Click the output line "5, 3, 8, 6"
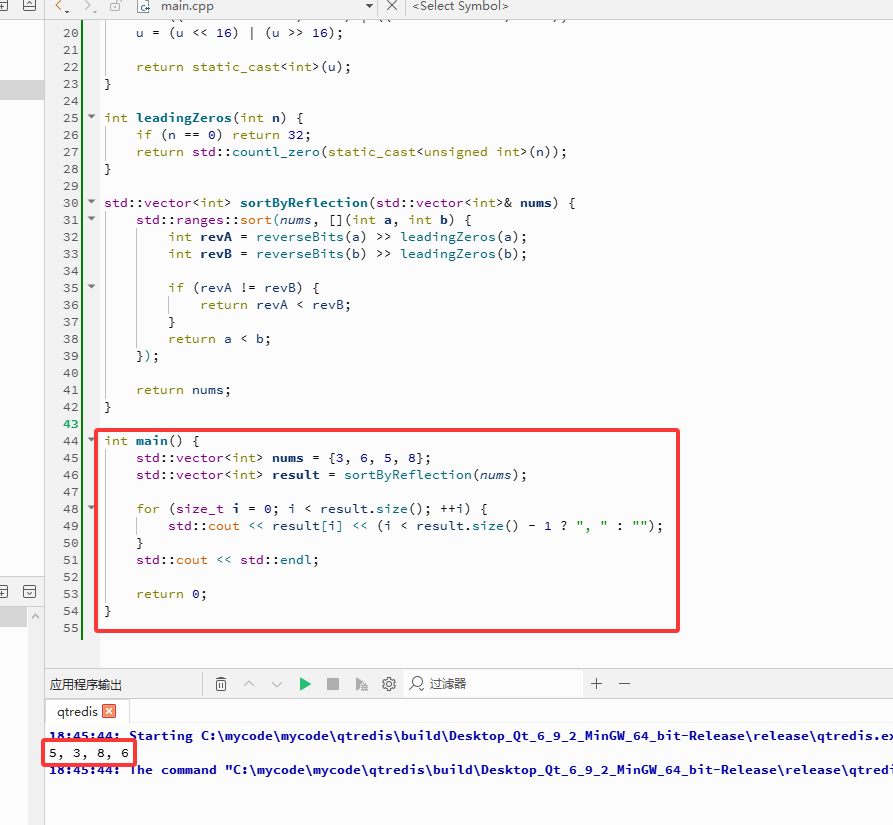 click(89, 753)
